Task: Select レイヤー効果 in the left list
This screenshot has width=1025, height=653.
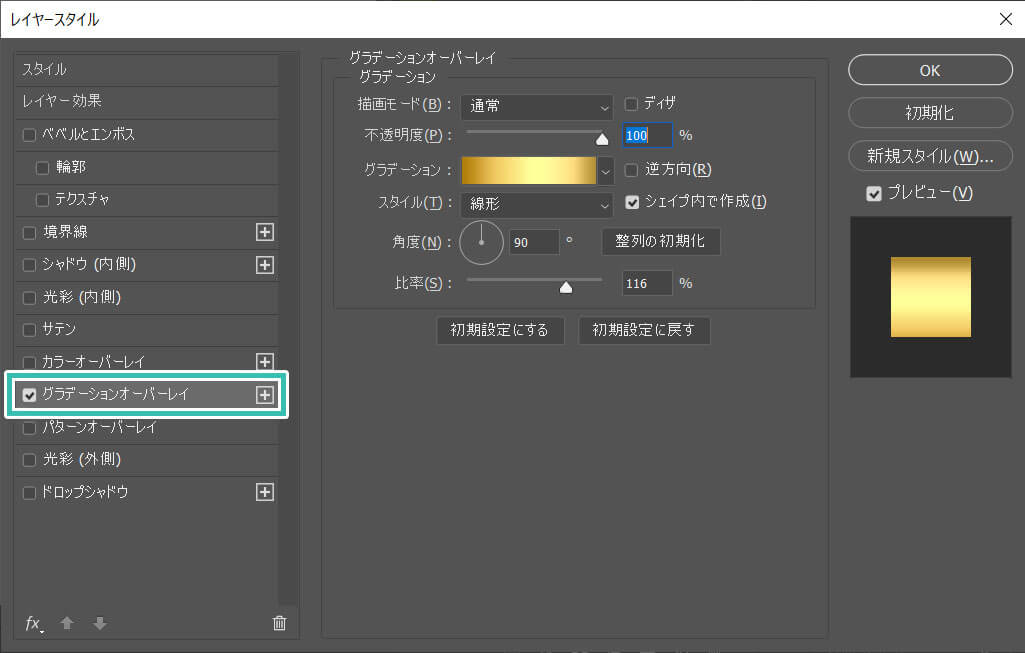Action: 147,101
